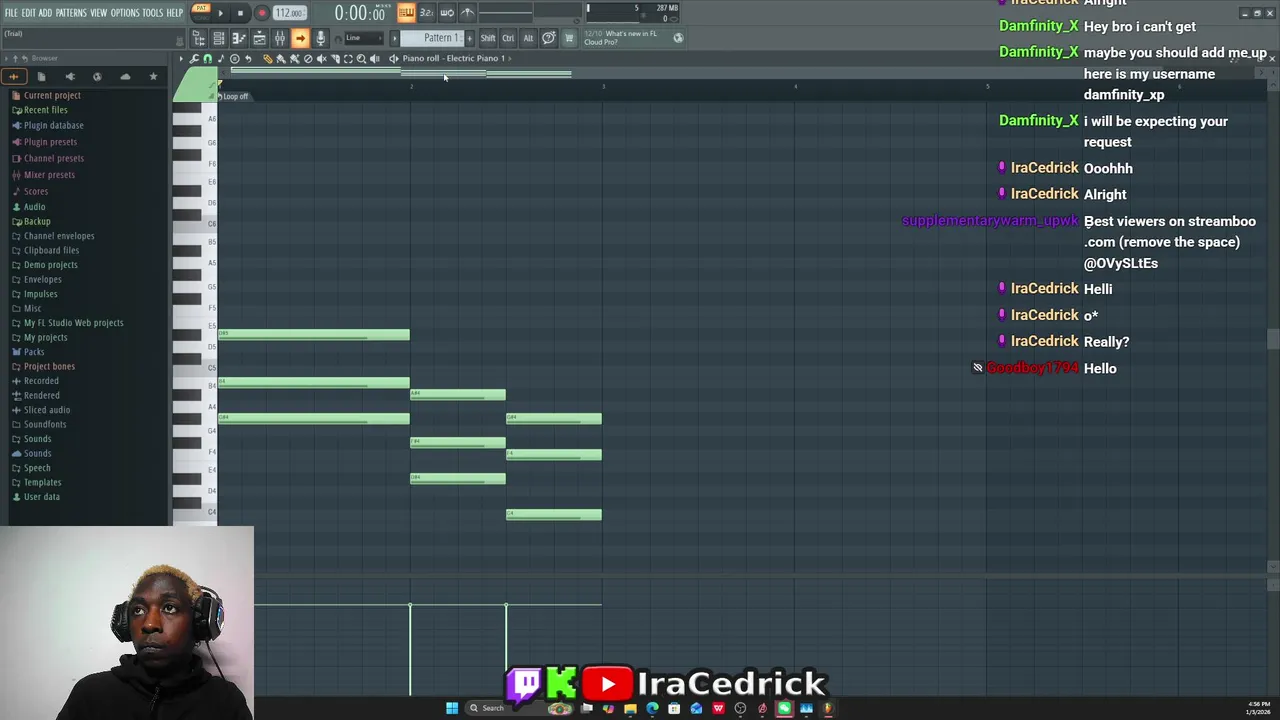Add new pattern with plus button
1280x720 pixels.
[469, 38]
